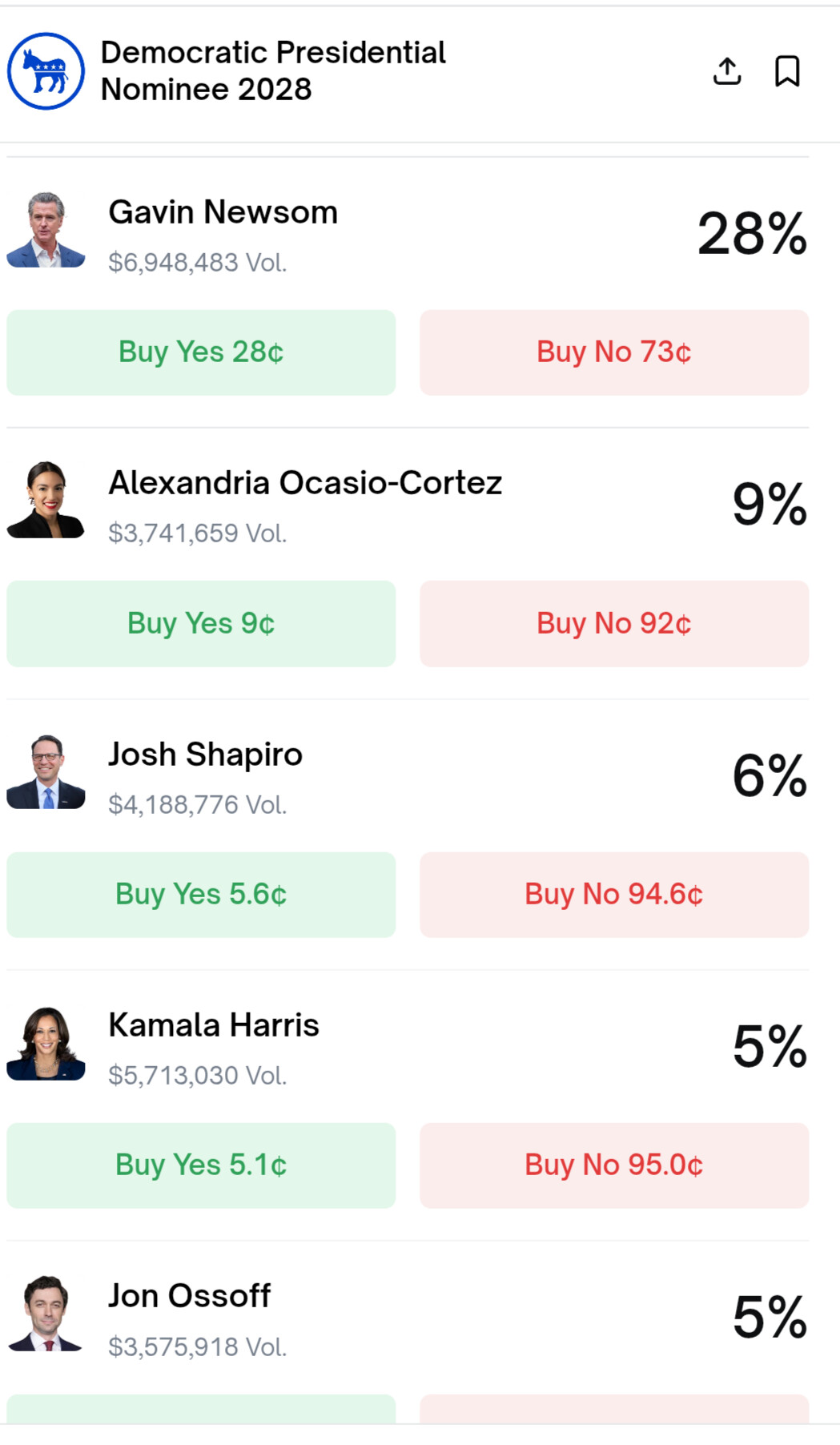Screen dimensions: 840x1445
Task: Click Alexandria Ocasio-Cortez's avatar
Action: 46,500
